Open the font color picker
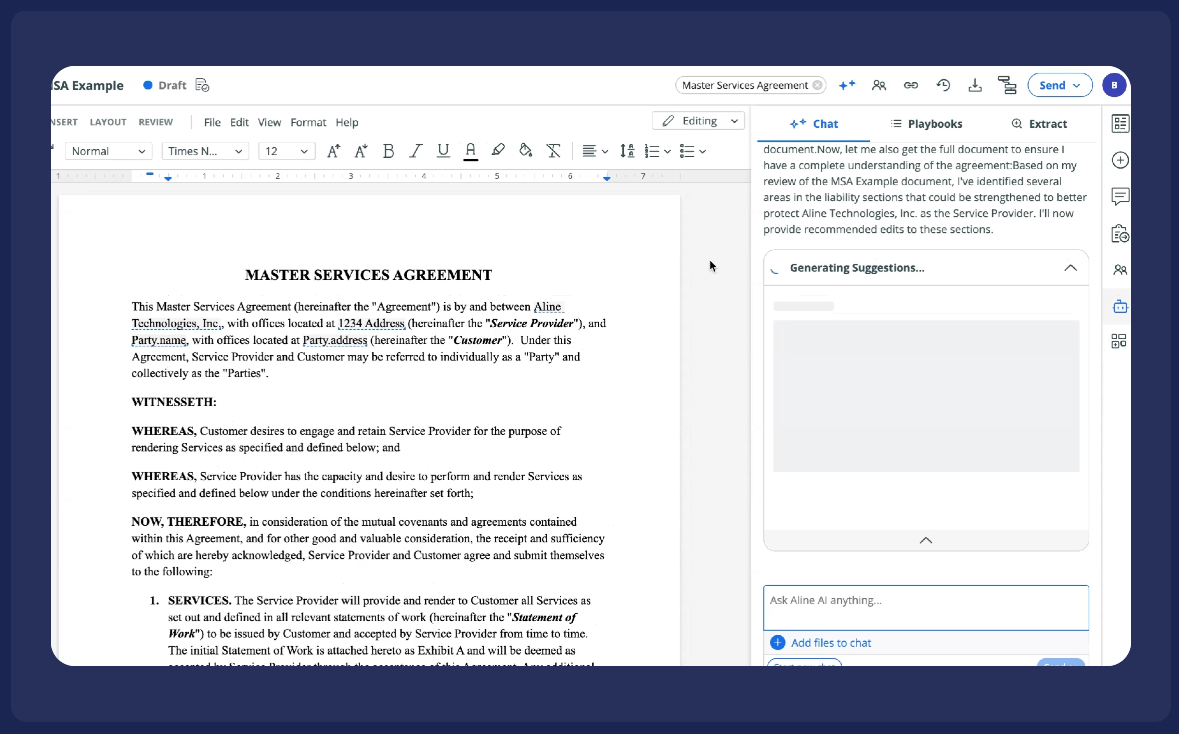This screenshot has width=1179, height=734. pyautogui.click(x=471, y=151)
